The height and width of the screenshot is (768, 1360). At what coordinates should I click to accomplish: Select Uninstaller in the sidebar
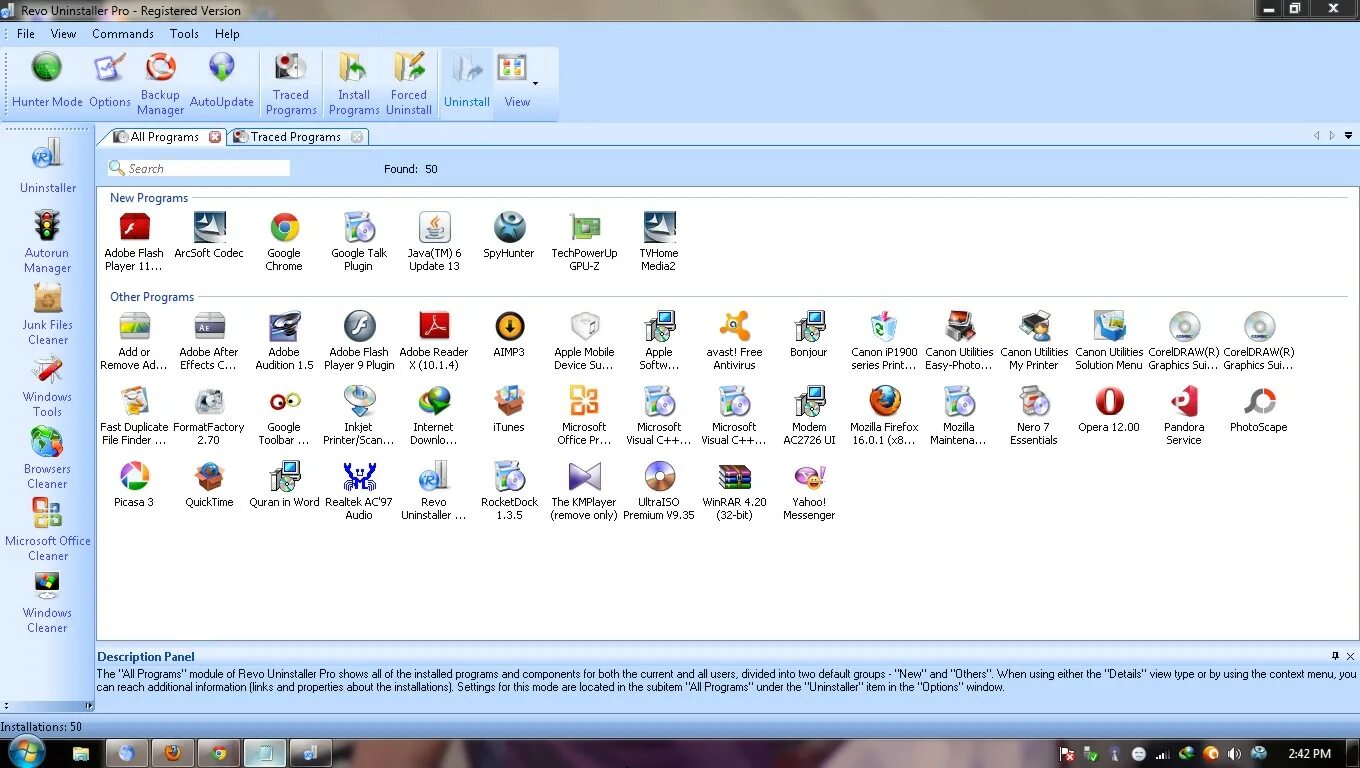pos(48,165)
